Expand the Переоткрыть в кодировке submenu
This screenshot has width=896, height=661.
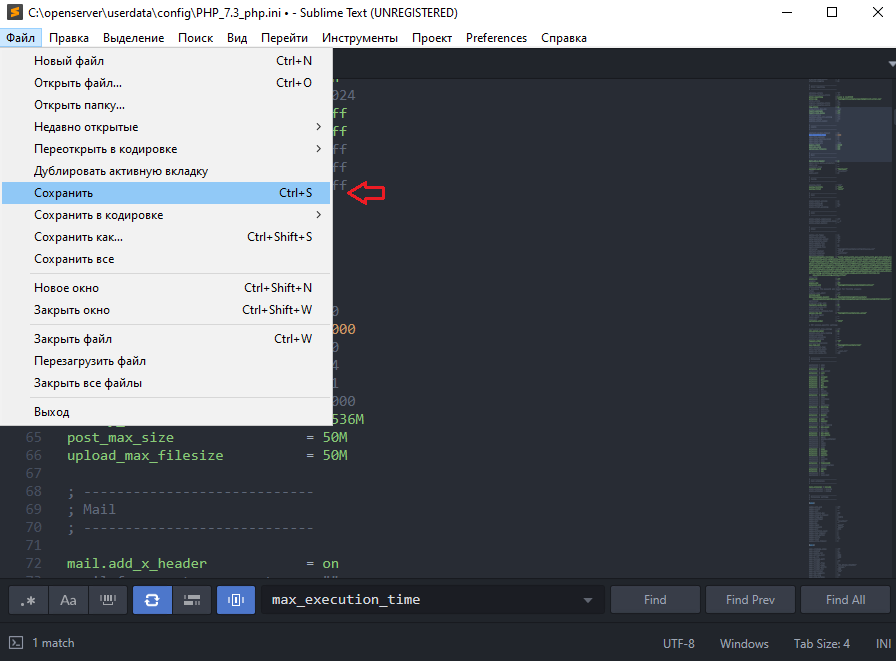click(319, 149)
